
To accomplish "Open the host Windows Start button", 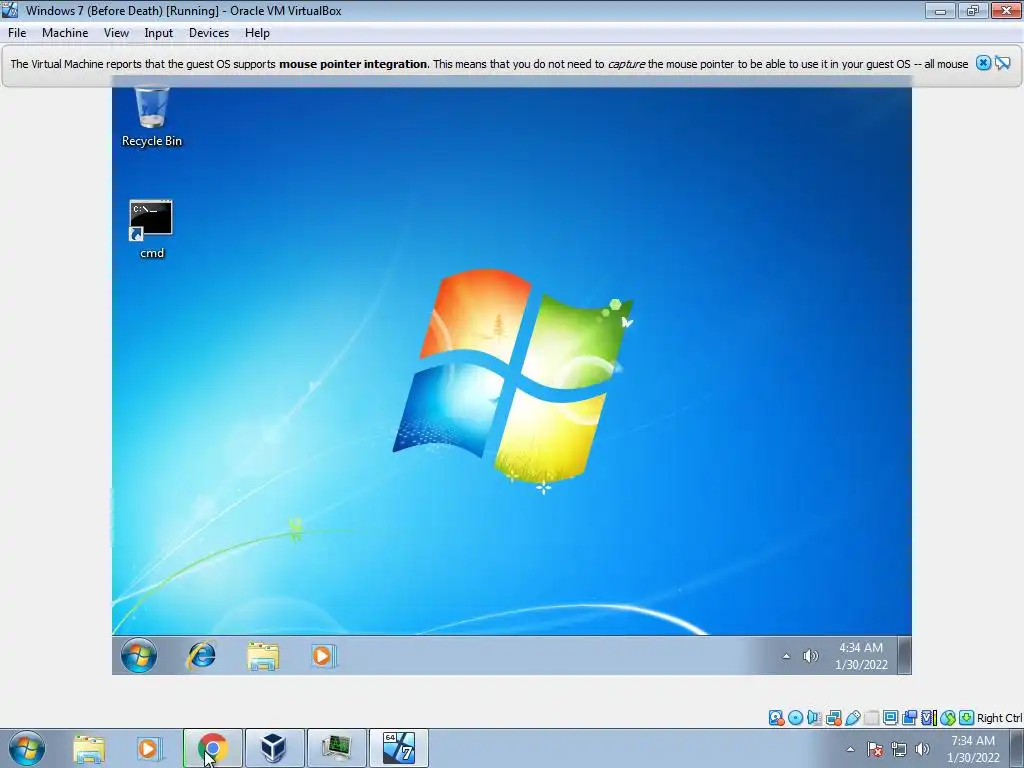I will (x=27, y=748).
